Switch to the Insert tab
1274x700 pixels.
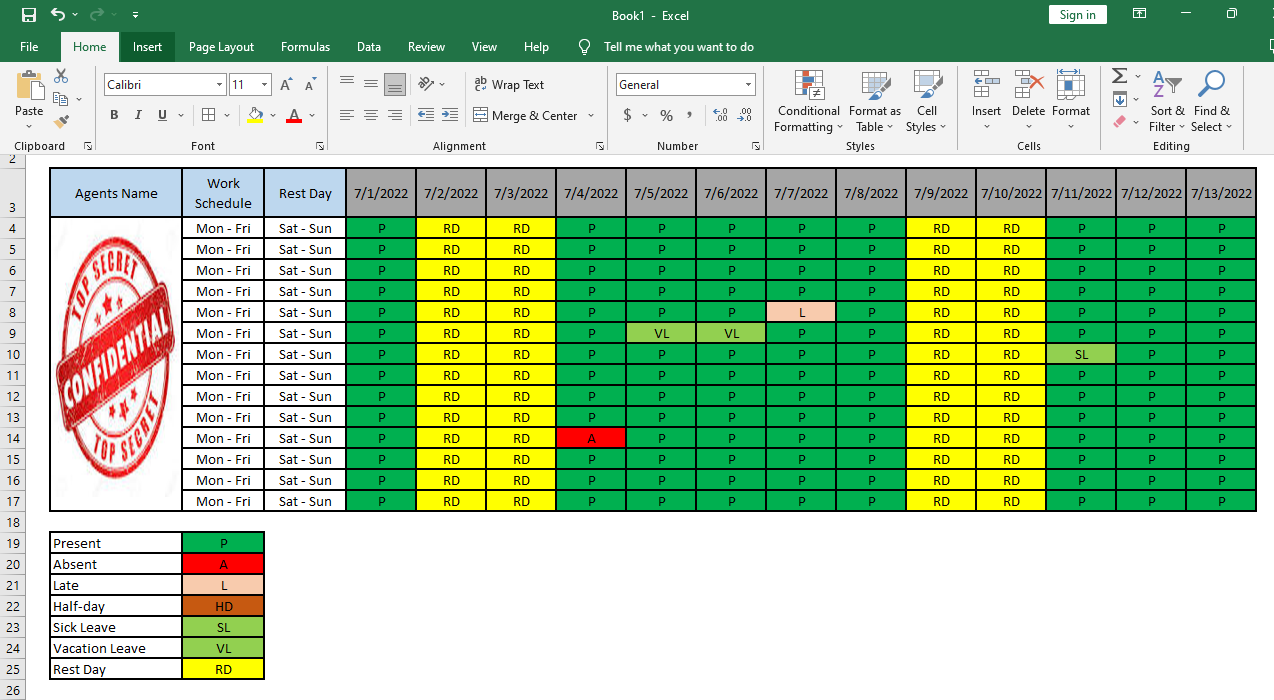147,47
